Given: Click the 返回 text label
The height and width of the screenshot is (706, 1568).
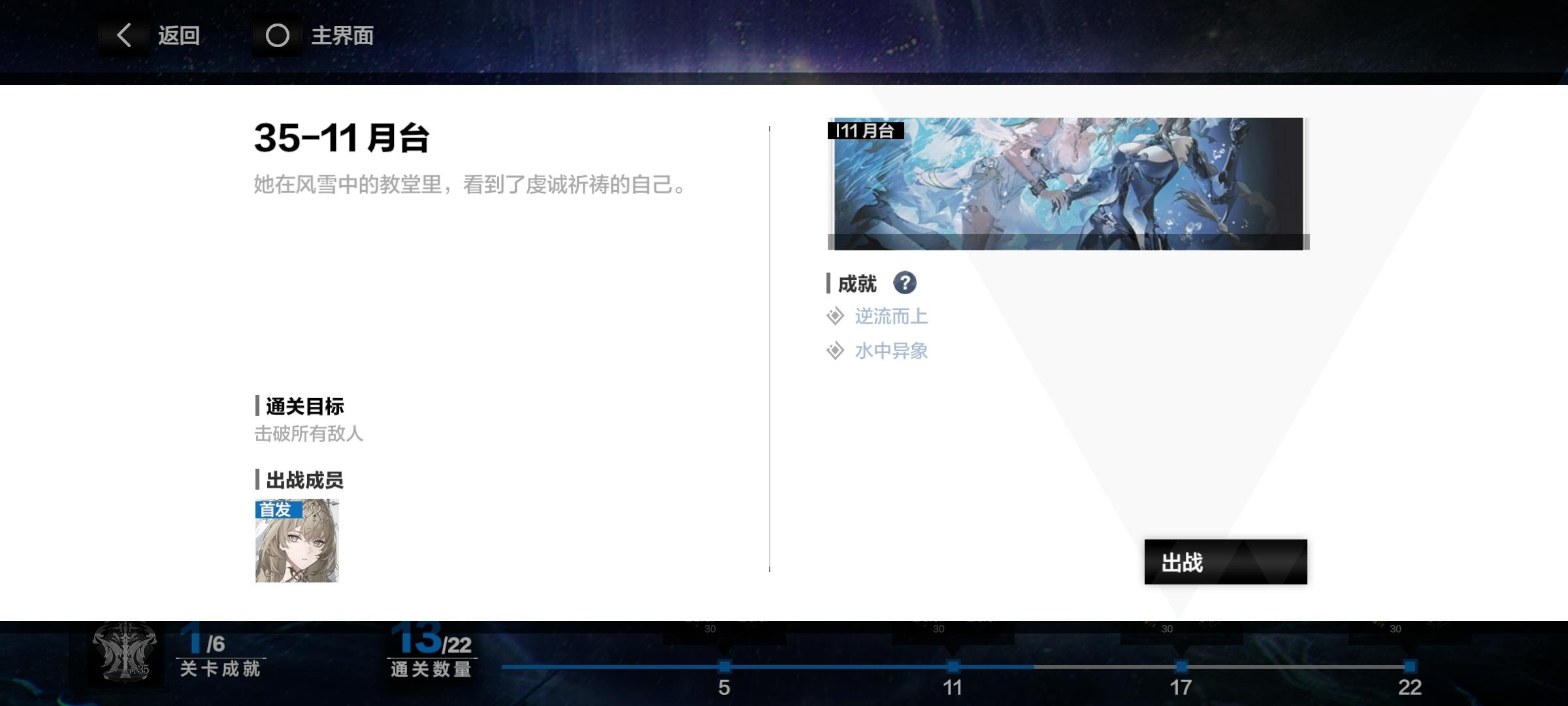Looking at the screenshot, I should 178,35.
